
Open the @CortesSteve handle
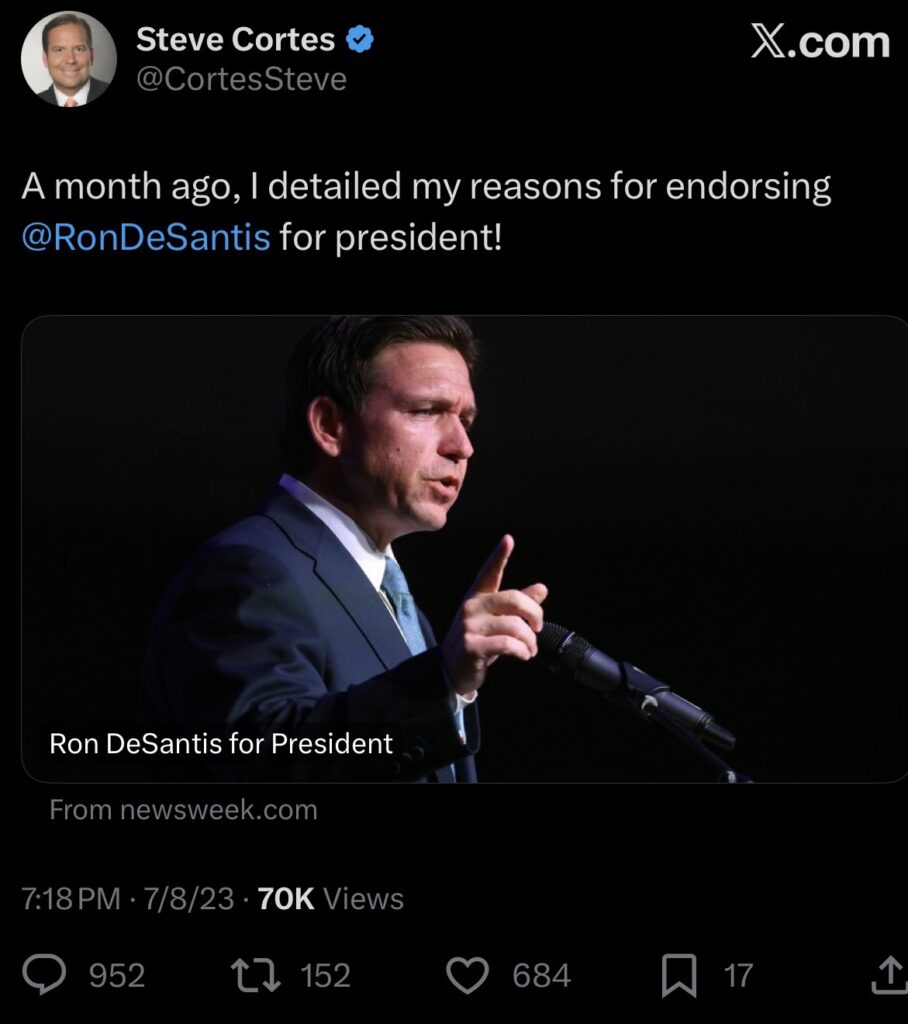(x=240, y=79)
